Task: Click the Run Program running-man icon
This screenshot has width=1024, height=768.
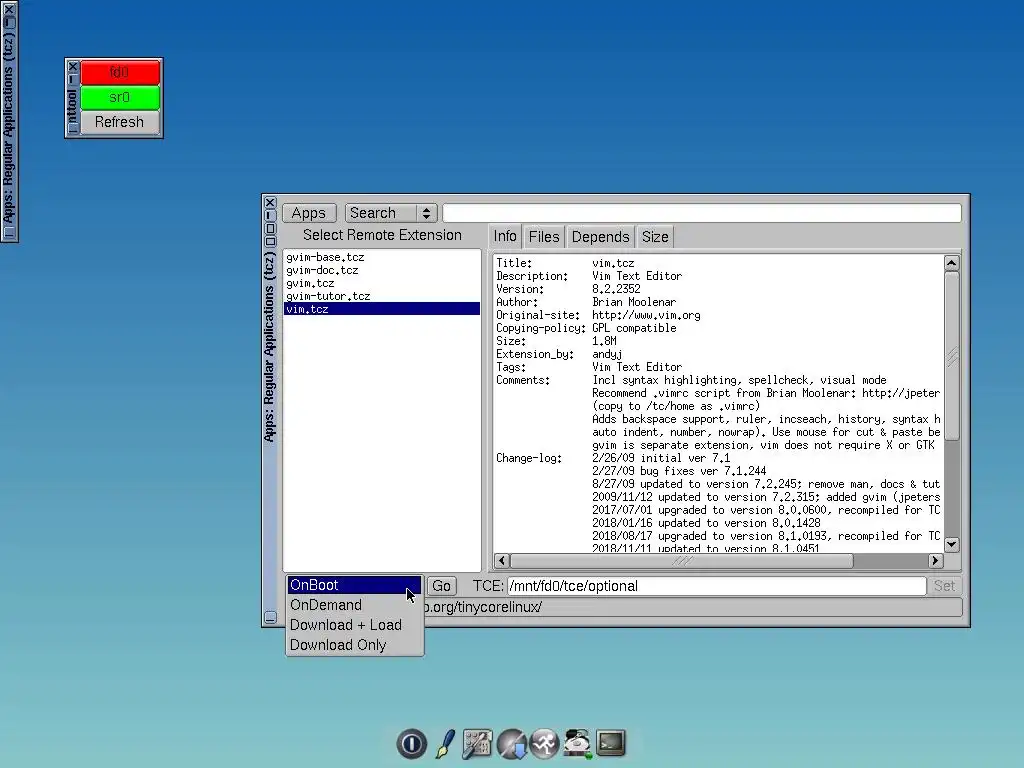Action: coord(545,743)
